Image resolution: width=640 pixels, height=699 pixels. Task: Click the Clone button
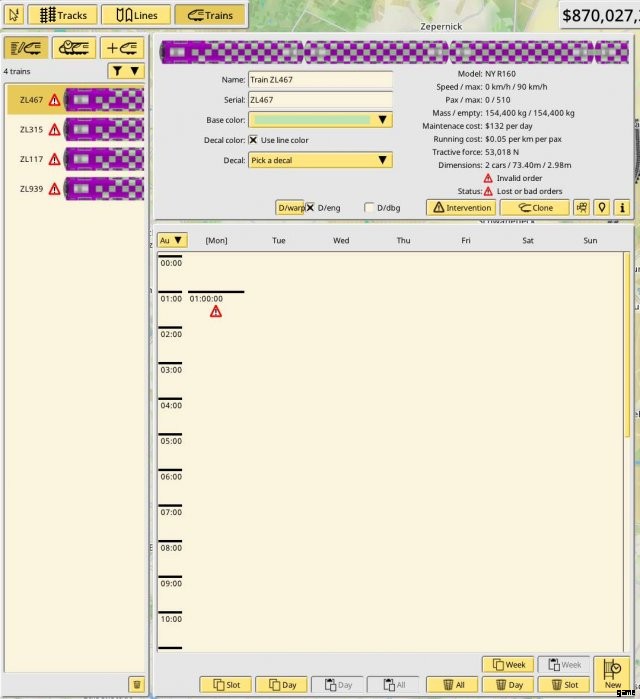(x=534, y=207)
